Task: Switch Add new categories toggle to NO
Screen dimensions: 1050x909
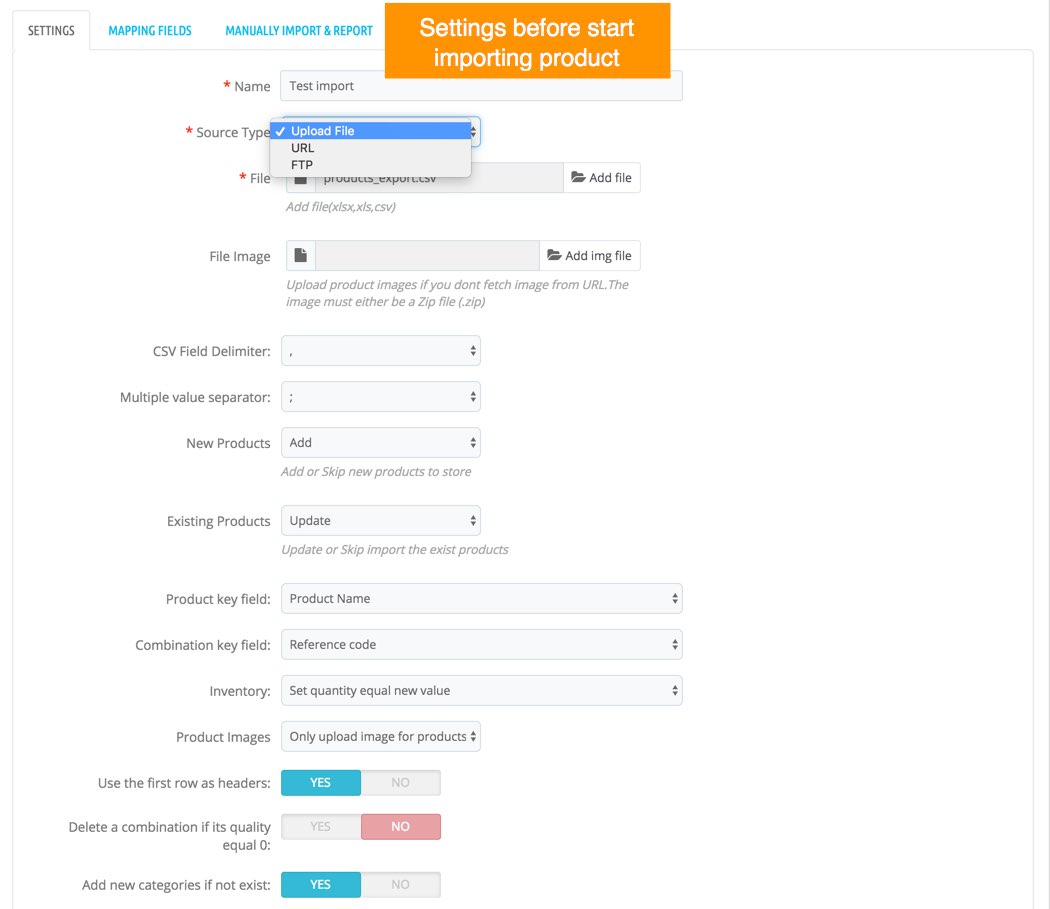Action: (x=400, y=885)
